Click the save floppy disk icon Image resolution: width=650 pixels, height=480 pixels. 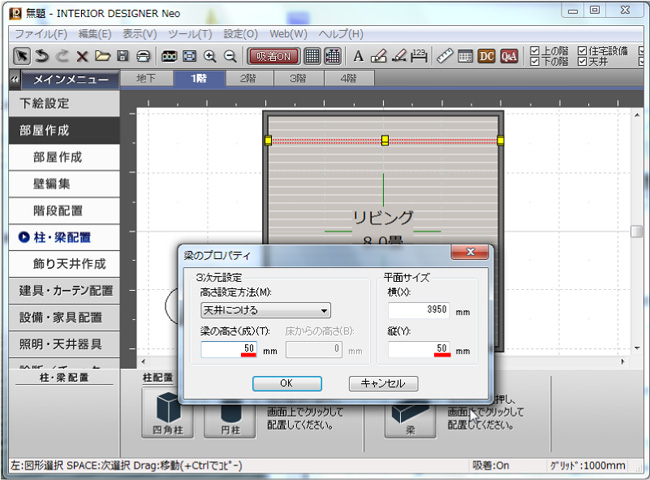122,56
